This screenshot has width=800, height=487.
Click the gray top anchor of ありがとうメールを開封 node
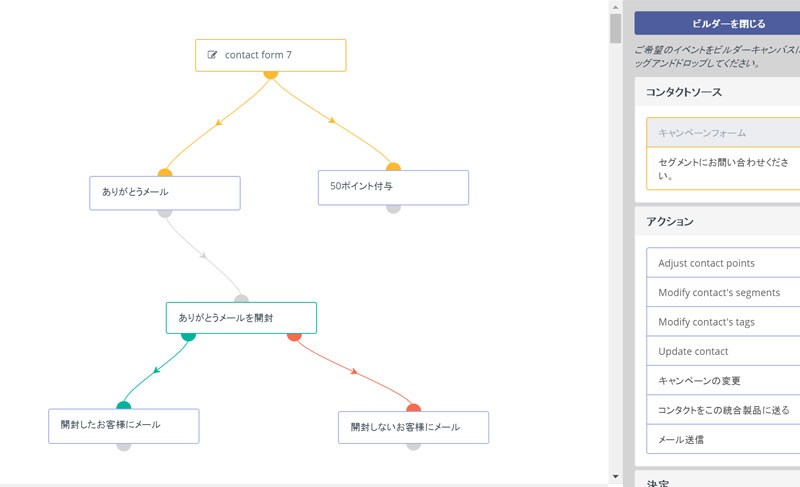241,299
